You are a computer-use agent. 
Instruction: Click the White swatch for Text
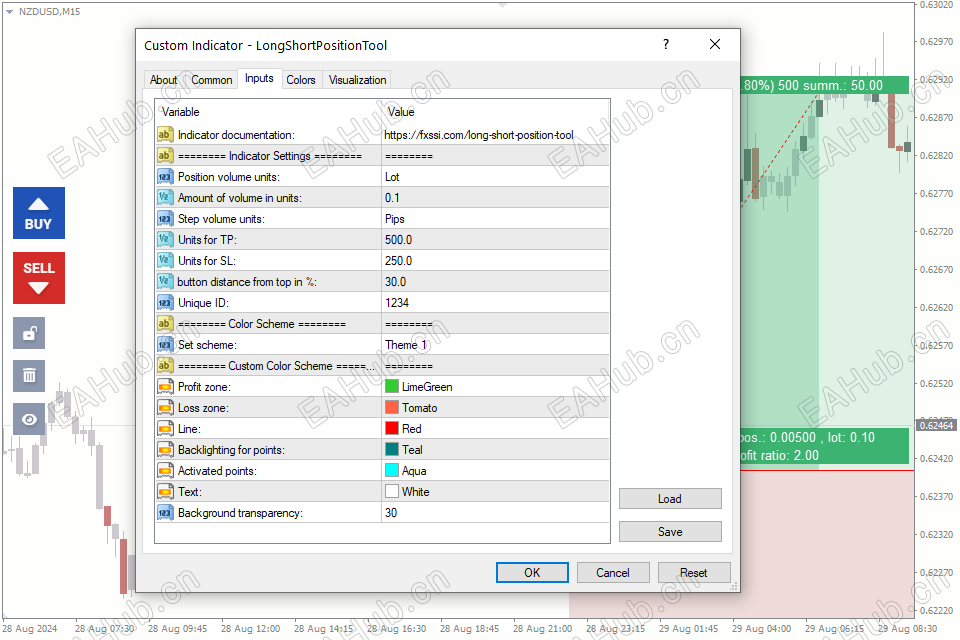coord(392,491)
